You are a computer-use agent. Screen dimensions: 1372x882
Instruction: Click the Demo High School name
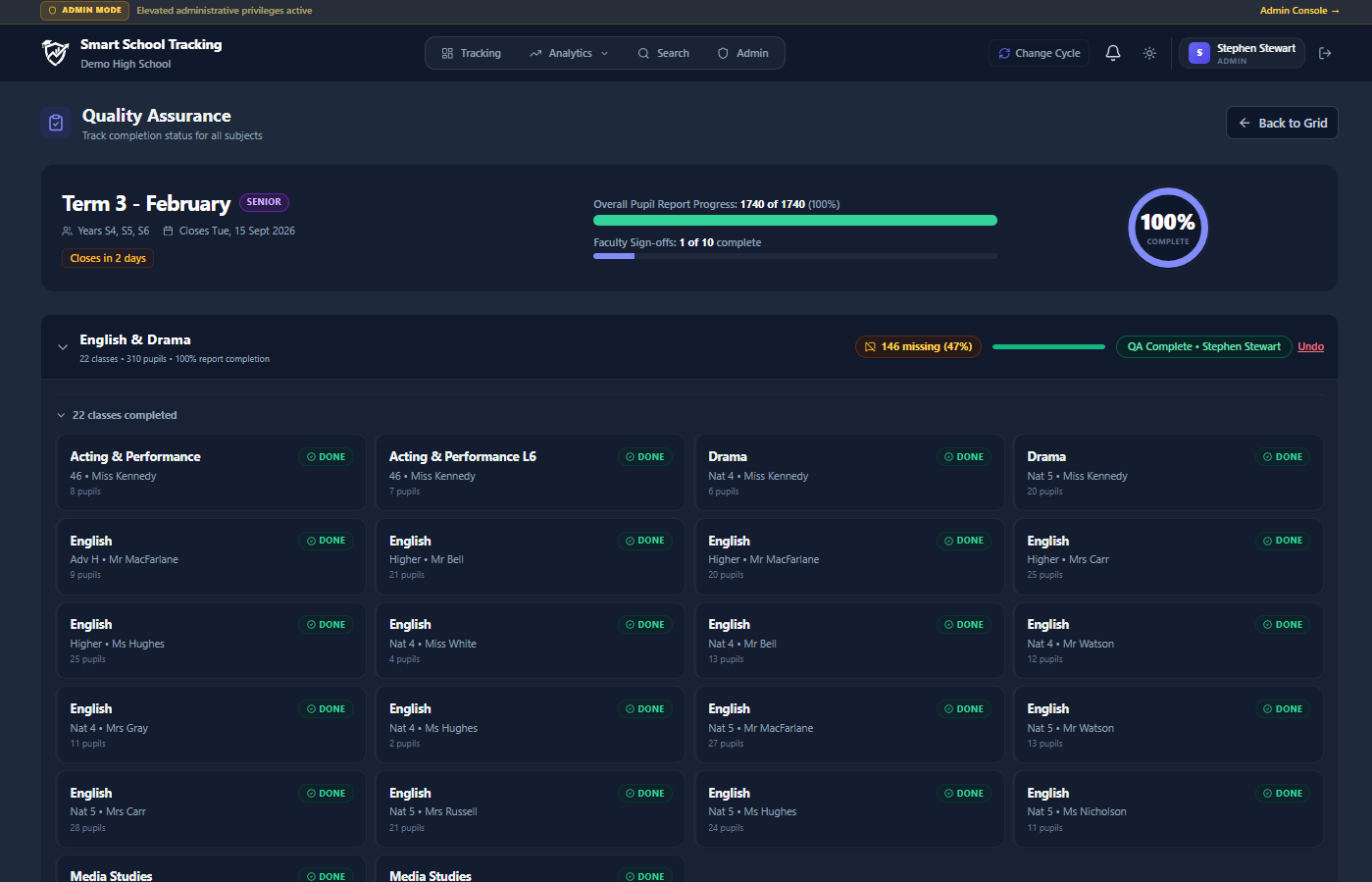(126, 65)
